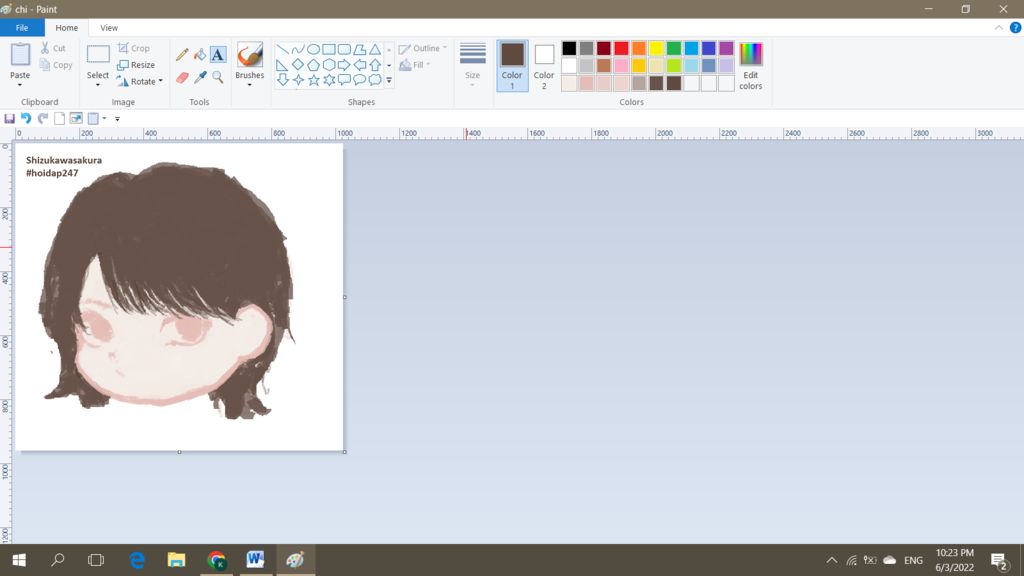Click the New document icon in quick access toolbar

[x=59, y=118]
